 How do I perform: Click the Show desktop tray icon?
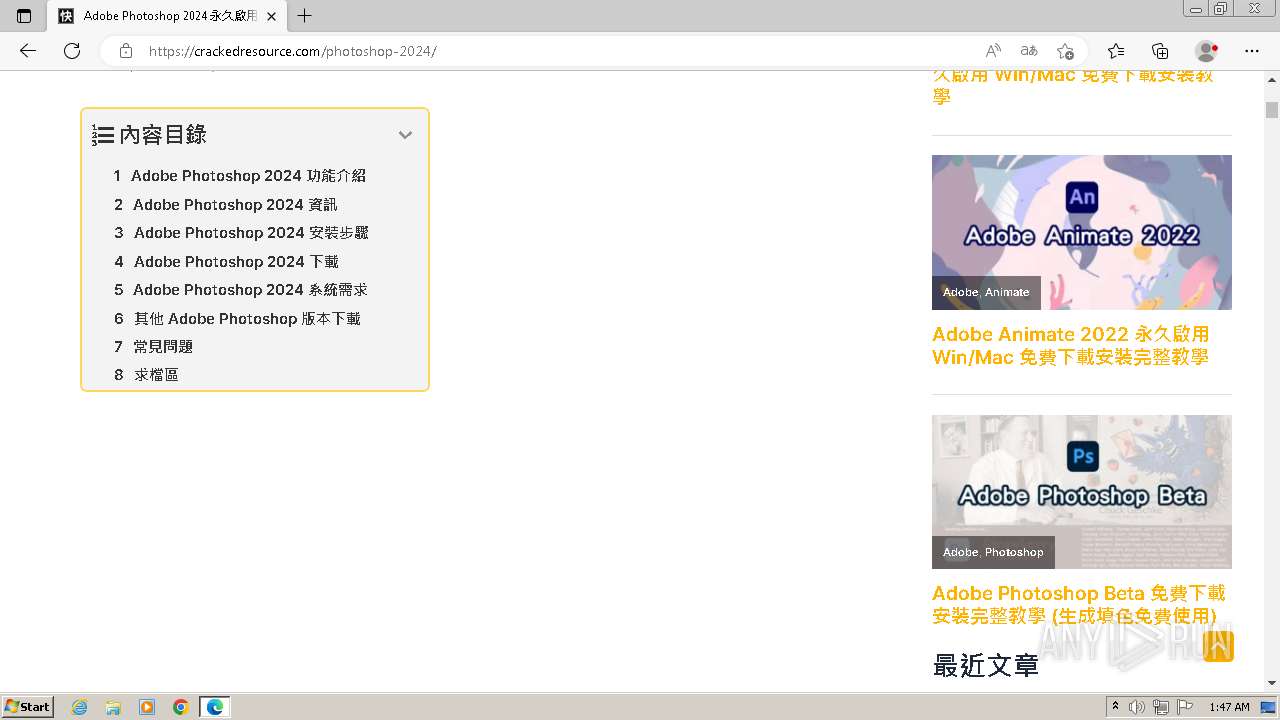pos(1269,707)
